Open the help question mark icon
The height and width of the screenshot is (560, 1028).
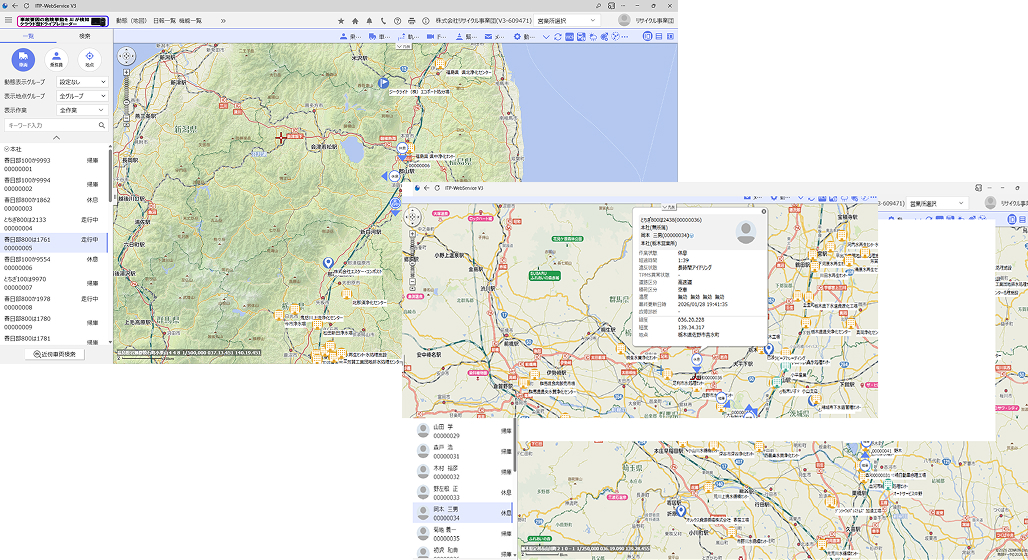pyautogui.click(x=397, y=21)
